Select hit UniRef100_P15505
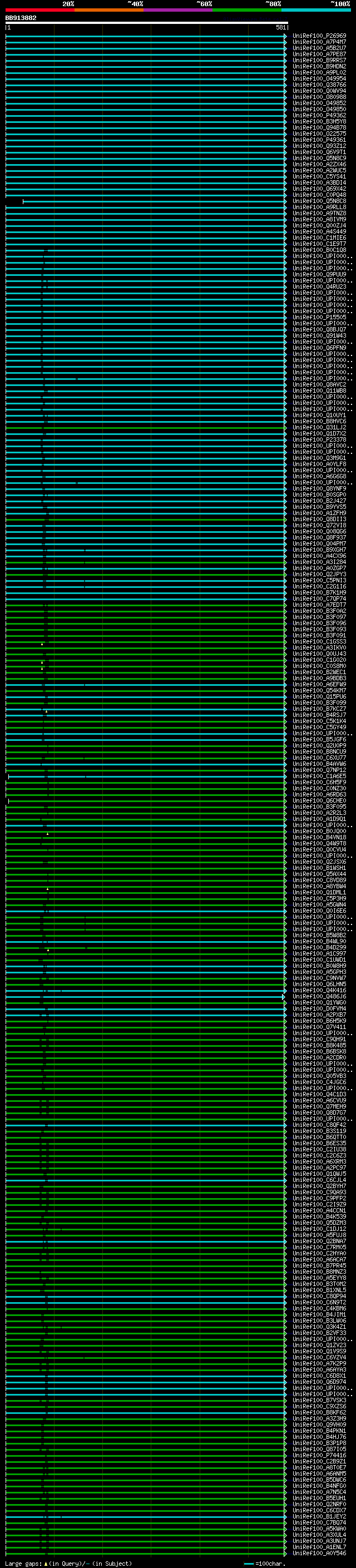The image size is (356, 1568). [319, 318]
